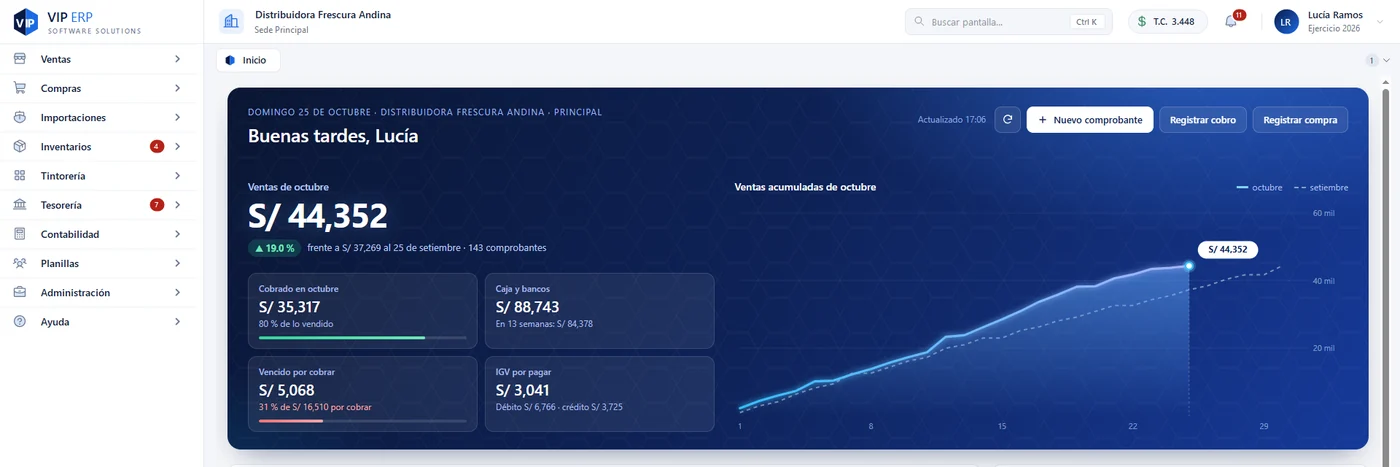Click Registrar compra button
The height and width of the screenshot is (467, 1400).
click(x=1300, y=120)
